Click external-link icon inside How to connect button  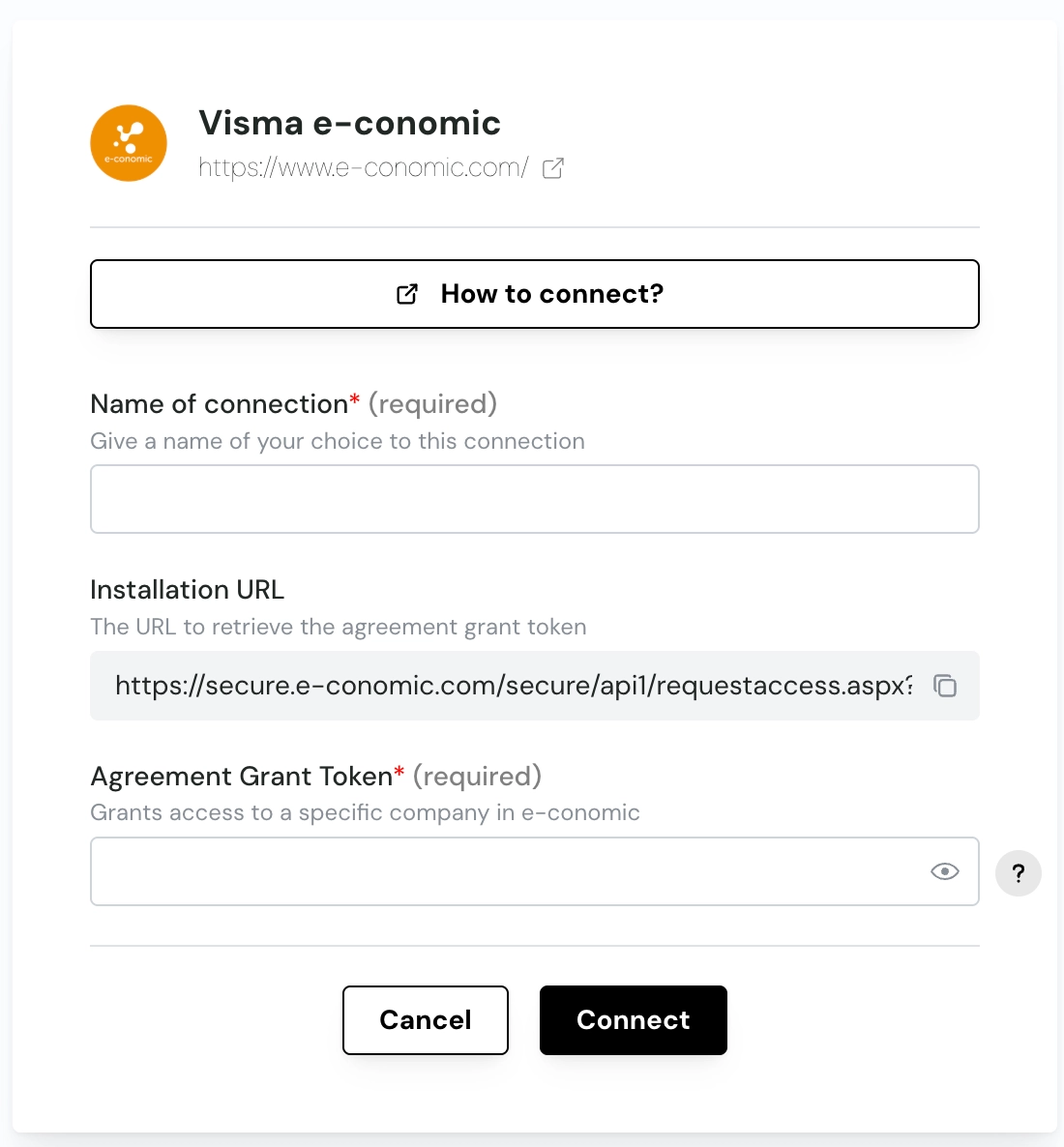407,294
